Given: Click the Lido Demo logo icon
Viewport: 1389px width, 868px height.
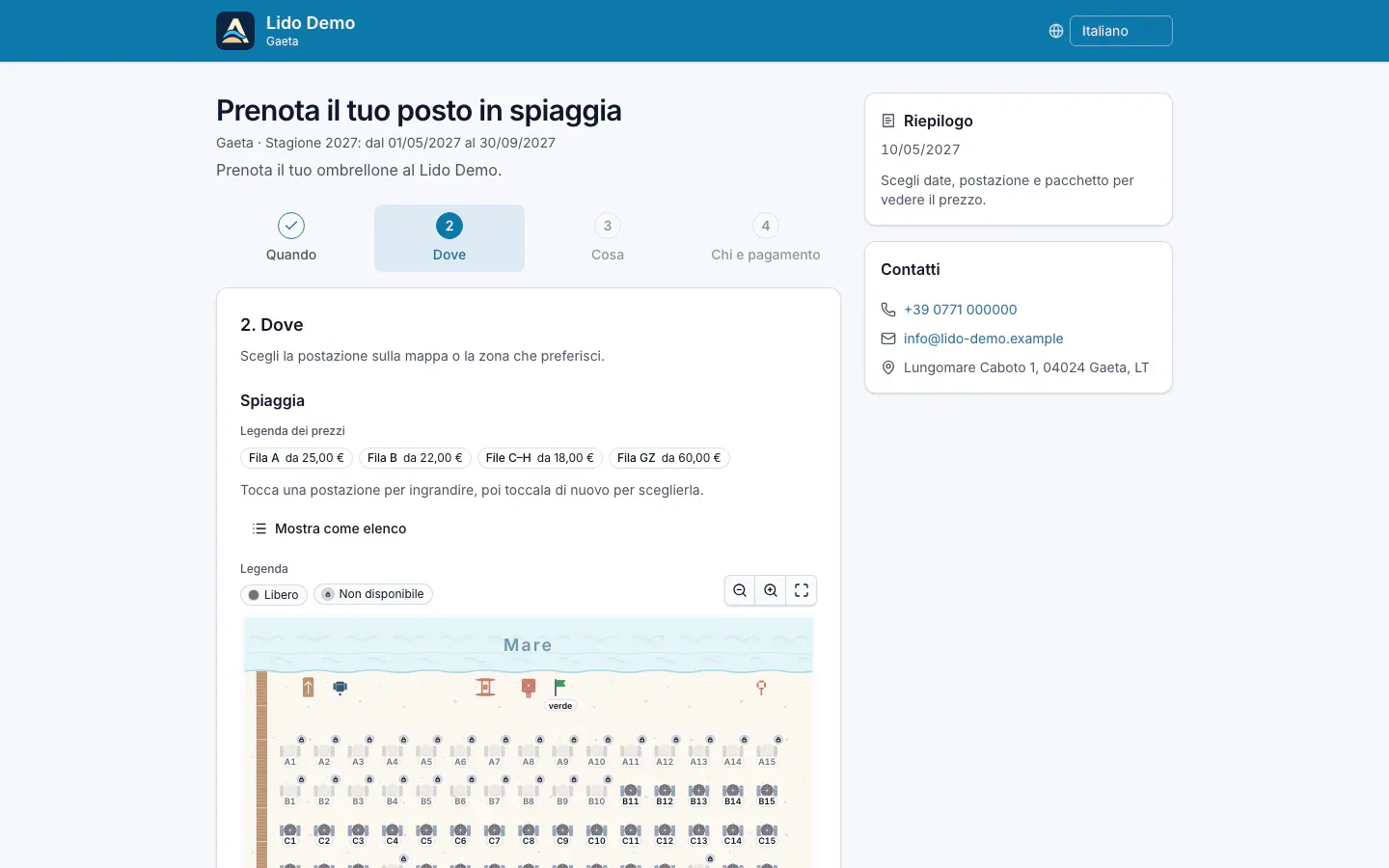Looking at the screenshot, I should (235, 31).
